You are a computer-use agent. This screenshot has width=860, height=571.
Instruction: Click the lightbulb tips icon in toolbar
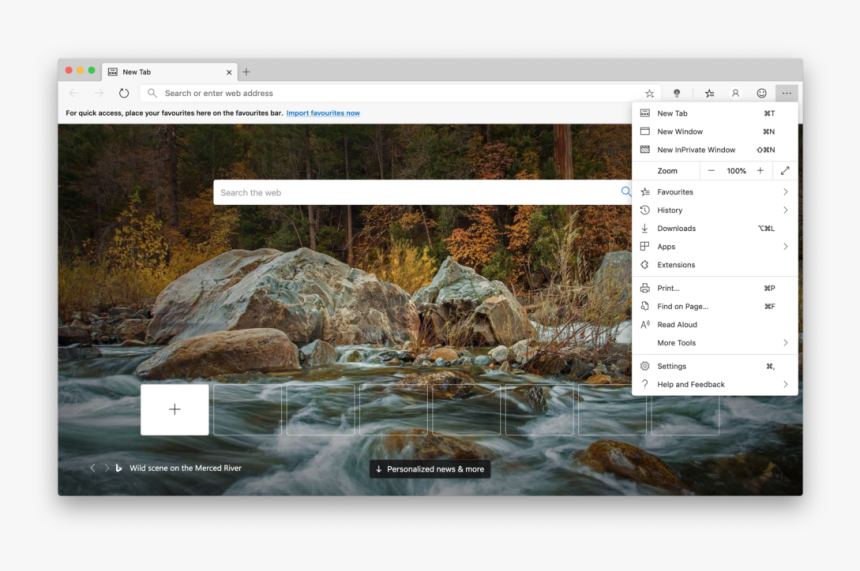[677, 93]
